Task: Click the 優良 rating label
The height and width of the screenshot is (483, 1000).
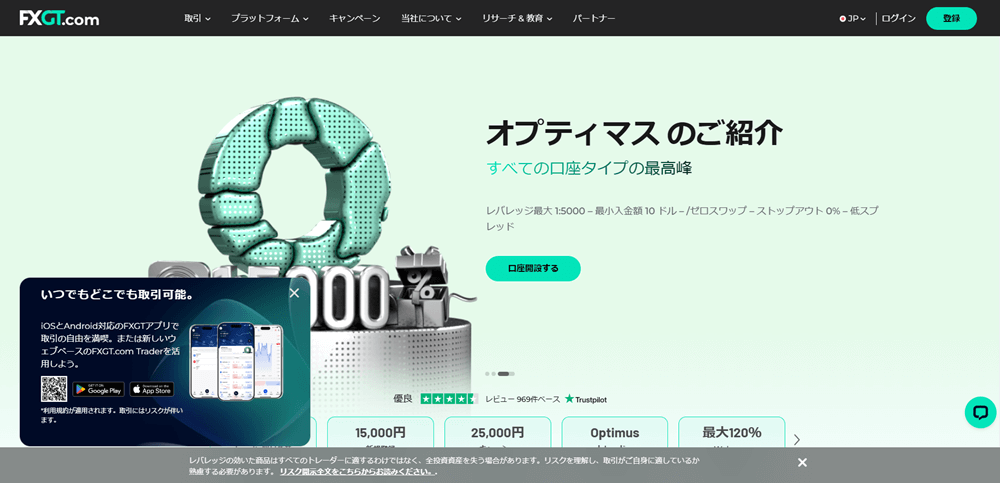Action: (403, 399)
